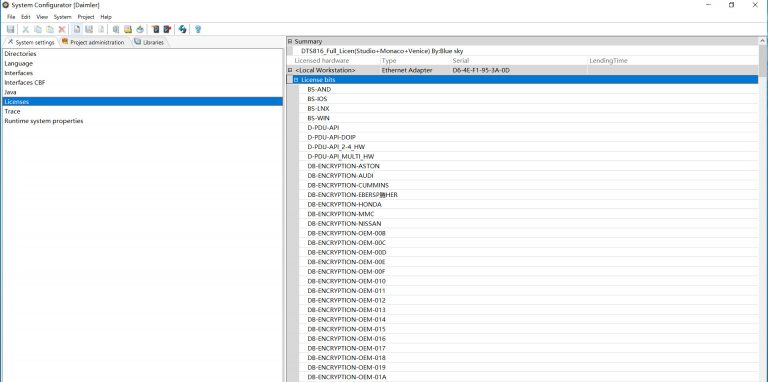
Task: Click the highlighted page icon after Delete
Action: coord(77,29)
